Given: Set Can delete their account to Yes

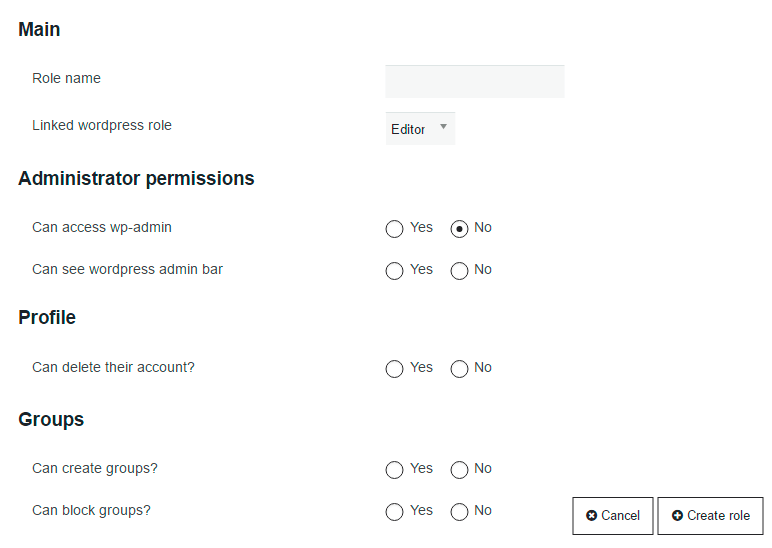Looking at the screenshot, I should click(x=394, y=369).
